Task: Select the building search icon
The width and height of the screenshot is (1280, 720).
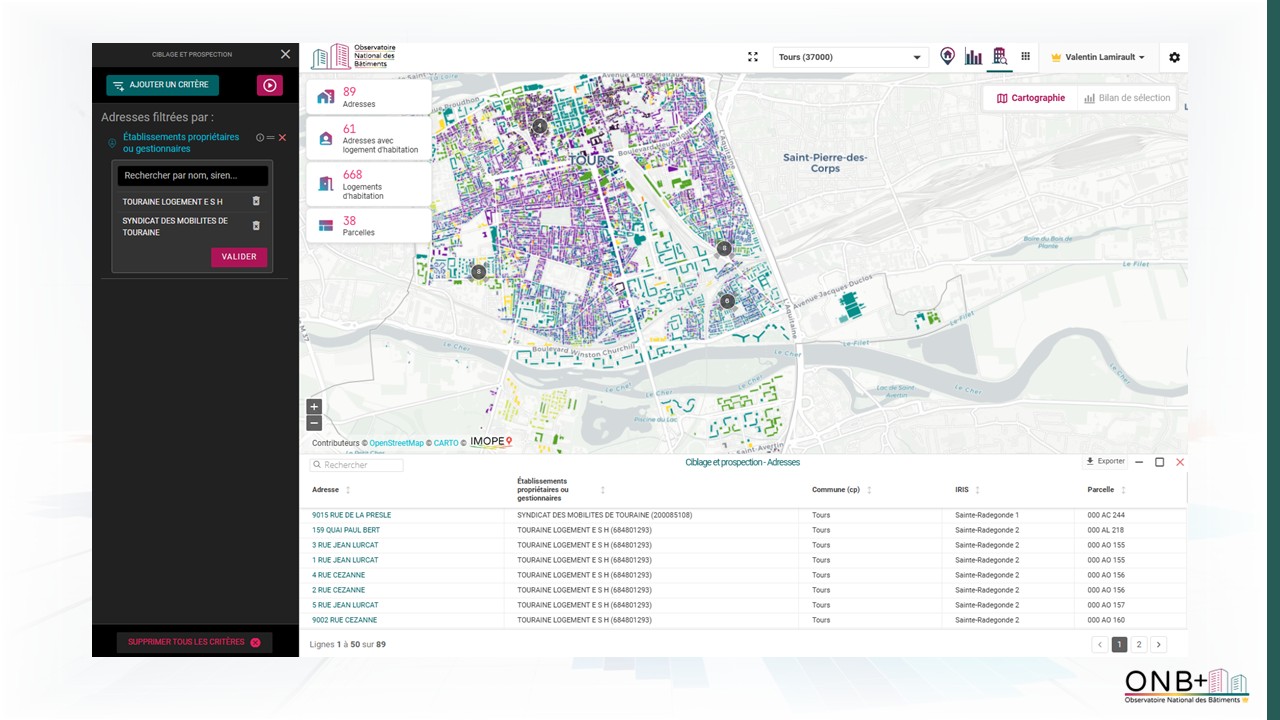Action: [x=999, y=56]
